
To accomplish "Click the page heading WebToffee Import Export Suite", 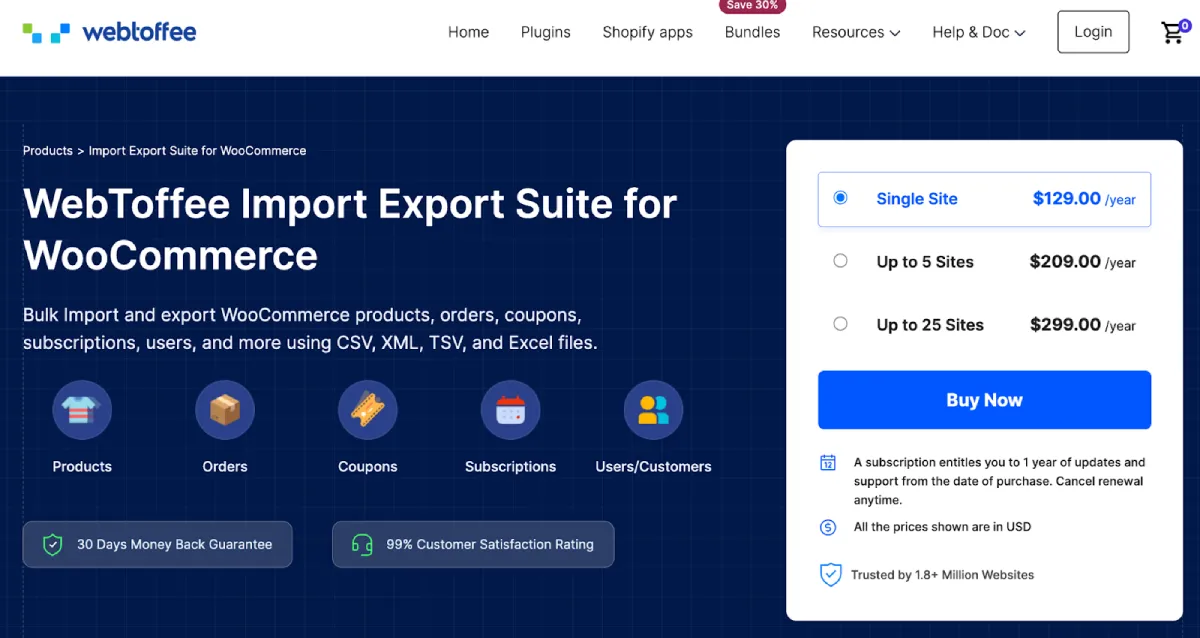I will [350, 229].
